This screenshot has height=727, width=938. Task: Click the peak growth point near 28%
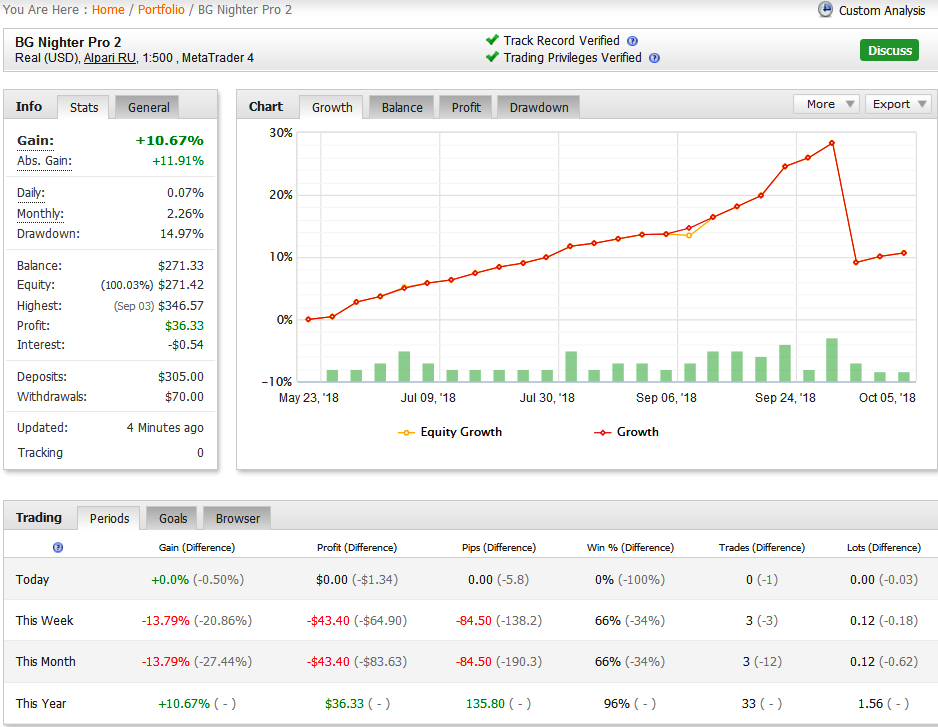(832, 144)
